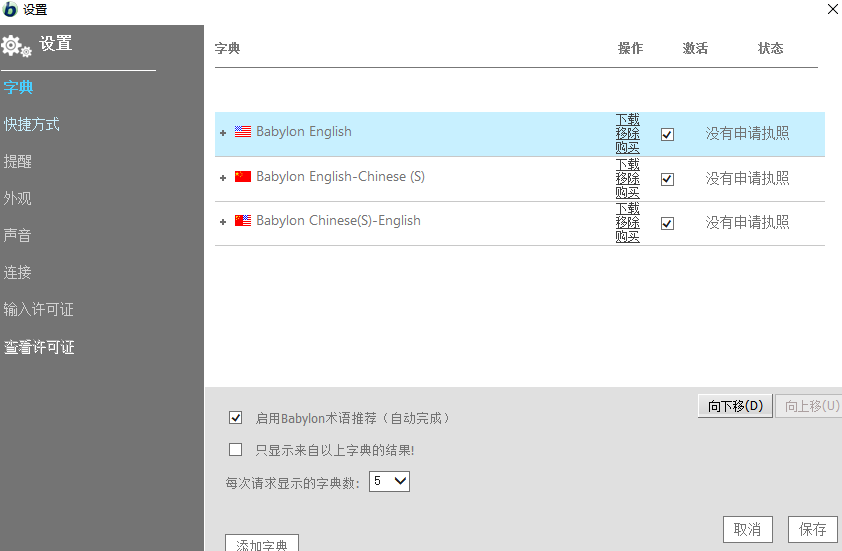Switch to the 外观 settings section
Screen dimensions: 842x551
pos(18,198)
